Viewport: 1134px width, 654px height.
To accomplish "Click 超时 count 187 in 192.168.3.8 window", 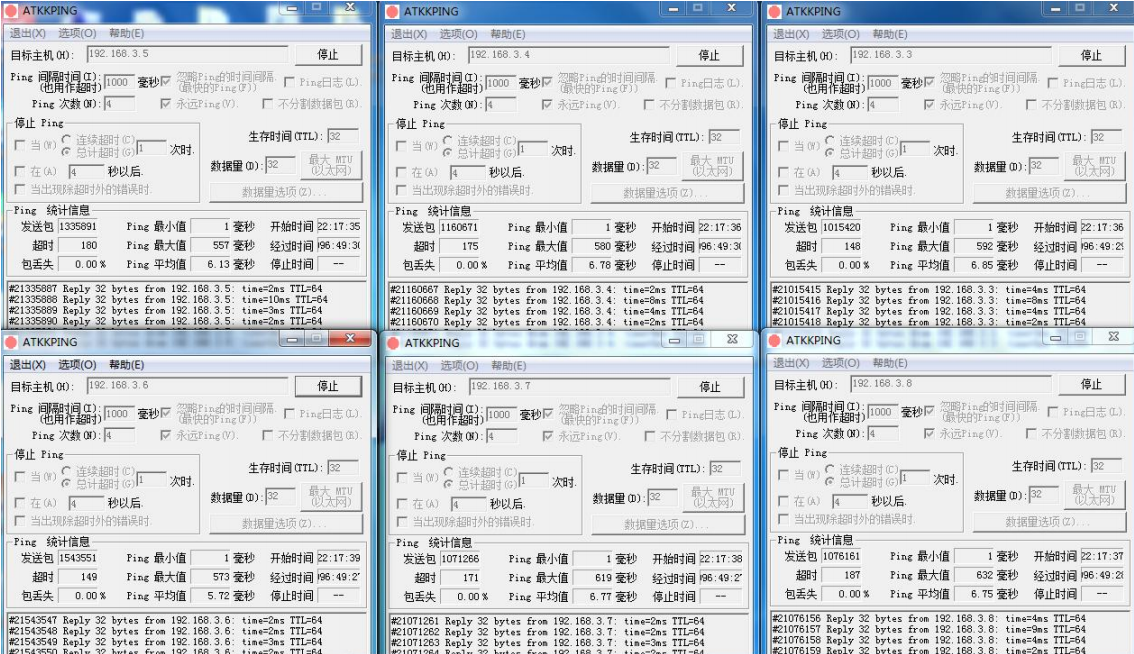I will [841, 574].
